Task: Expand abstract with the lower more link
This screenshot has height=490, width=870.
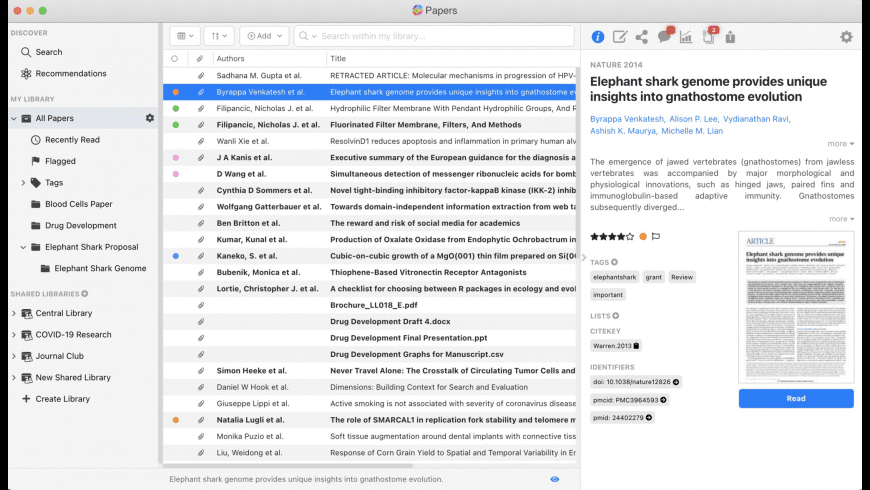Action: [x=841, y=219]
